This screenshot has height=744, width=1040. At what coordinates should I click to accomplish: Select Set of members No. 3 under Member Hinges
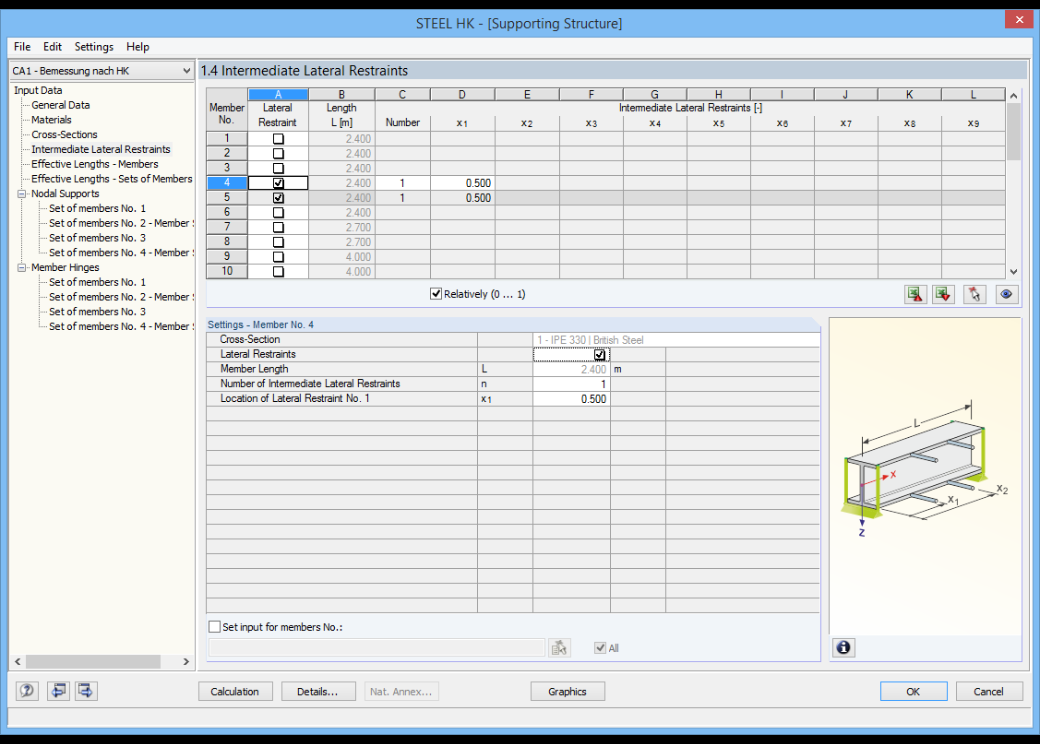pyautogui.click(x=98, y=312)
